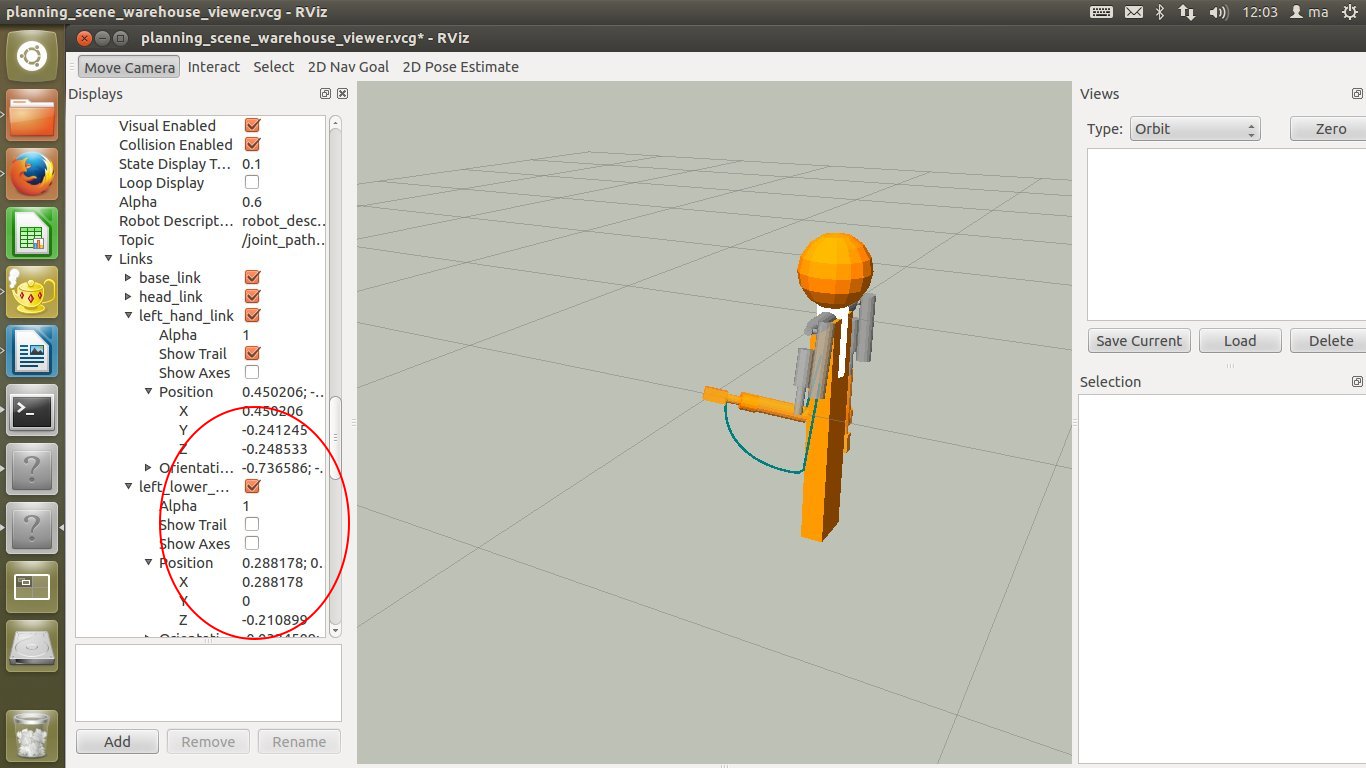Click the Add display button

click(x=117, y=742)
